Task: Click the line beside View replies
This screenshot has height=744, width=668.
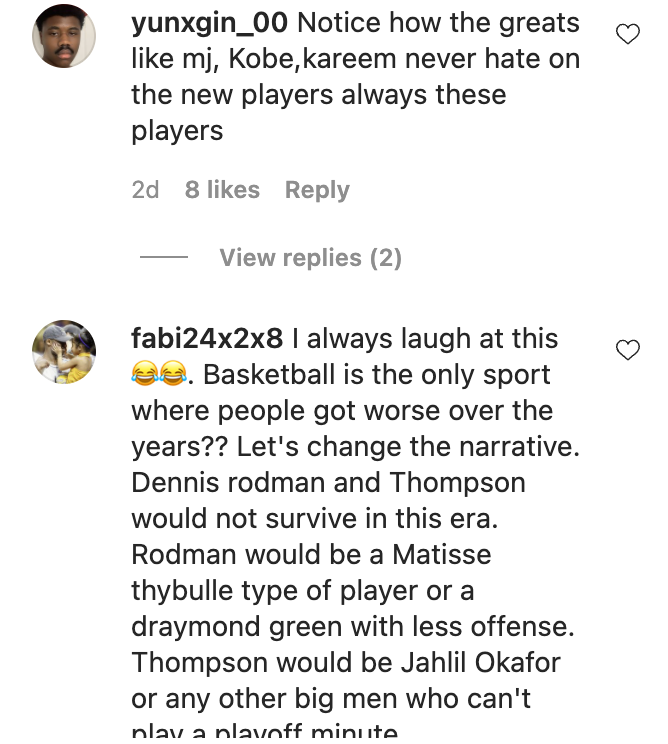Action: pyautogui.click(x=164, y=258)
